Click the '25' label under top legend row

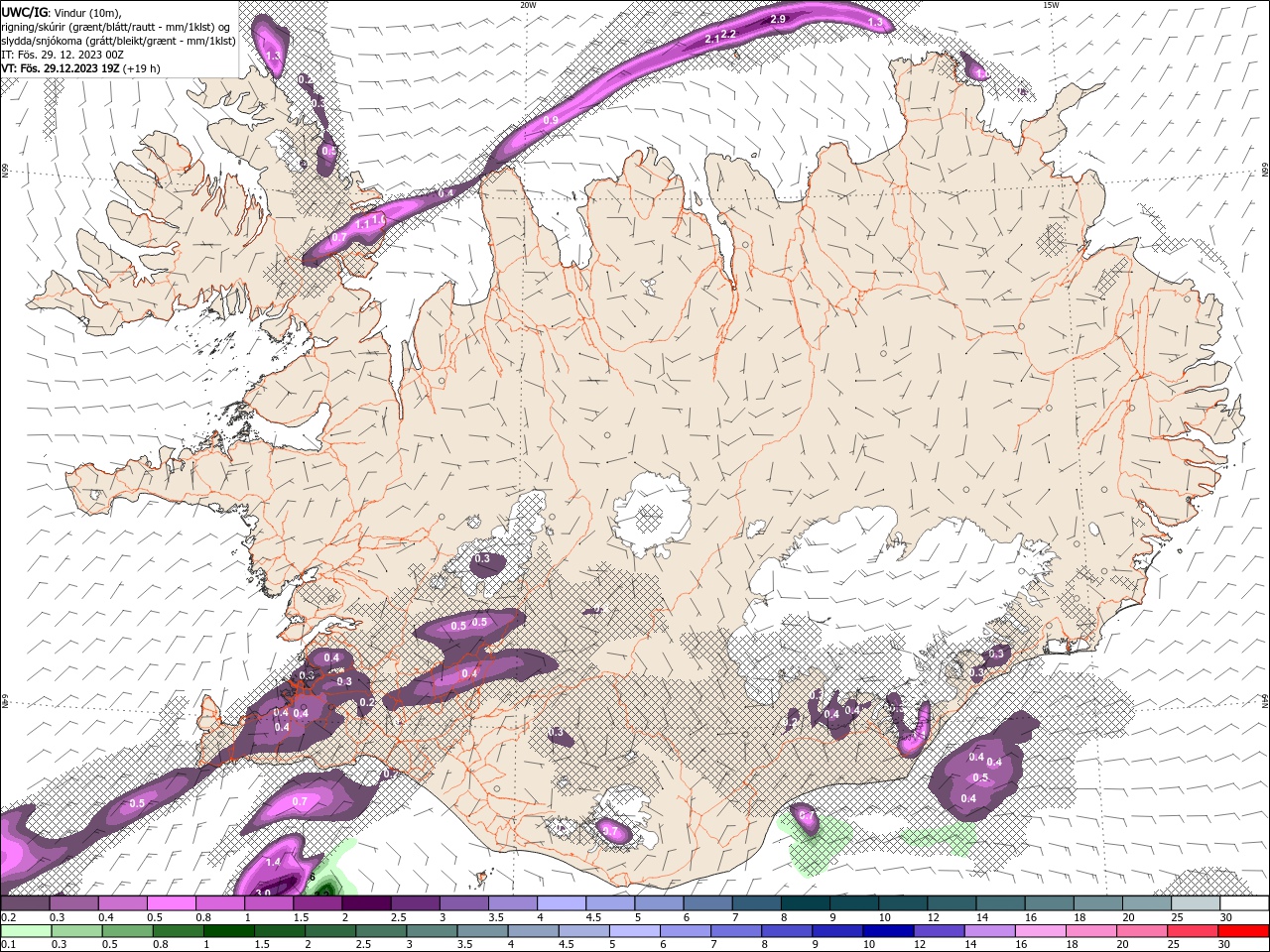[x=1177, y=917]
